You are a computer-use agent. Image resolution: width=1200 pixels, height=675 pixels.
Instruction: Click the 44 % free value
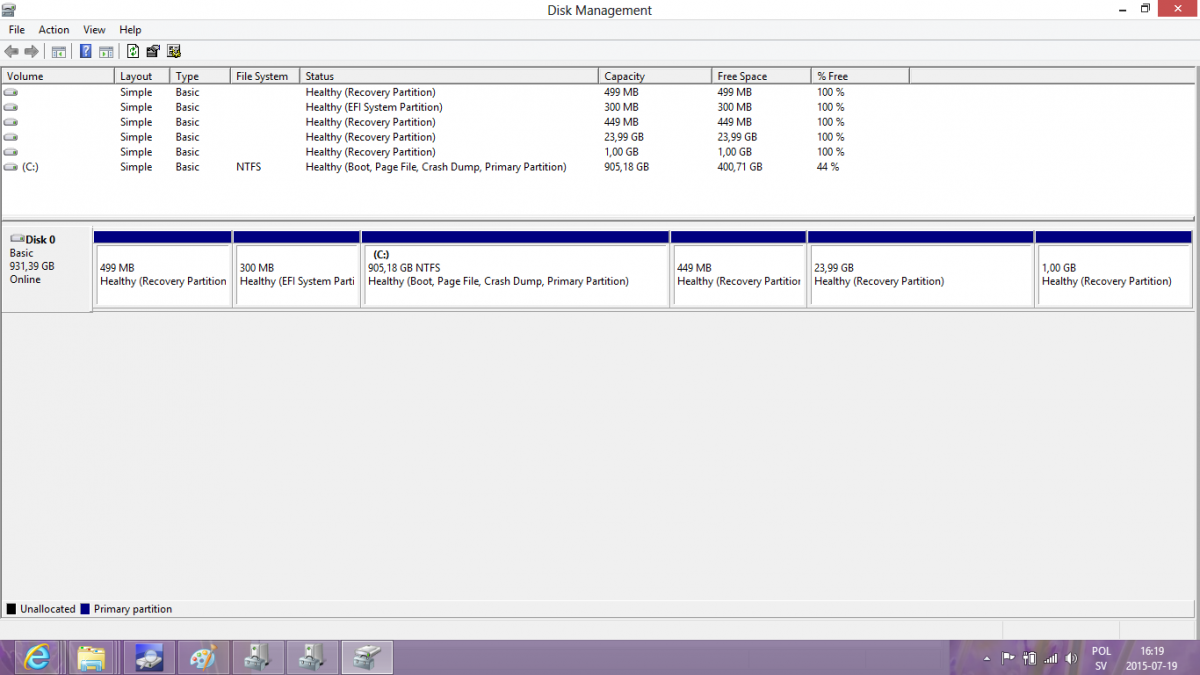828,167
